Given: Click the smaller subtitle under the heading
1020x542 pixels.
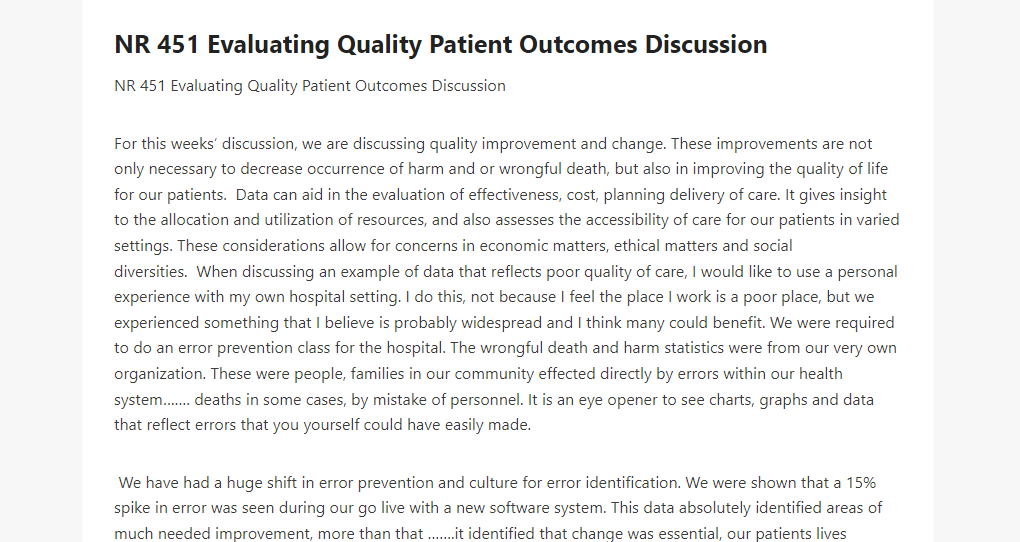Looking at the screenshot, I should 310,86.
